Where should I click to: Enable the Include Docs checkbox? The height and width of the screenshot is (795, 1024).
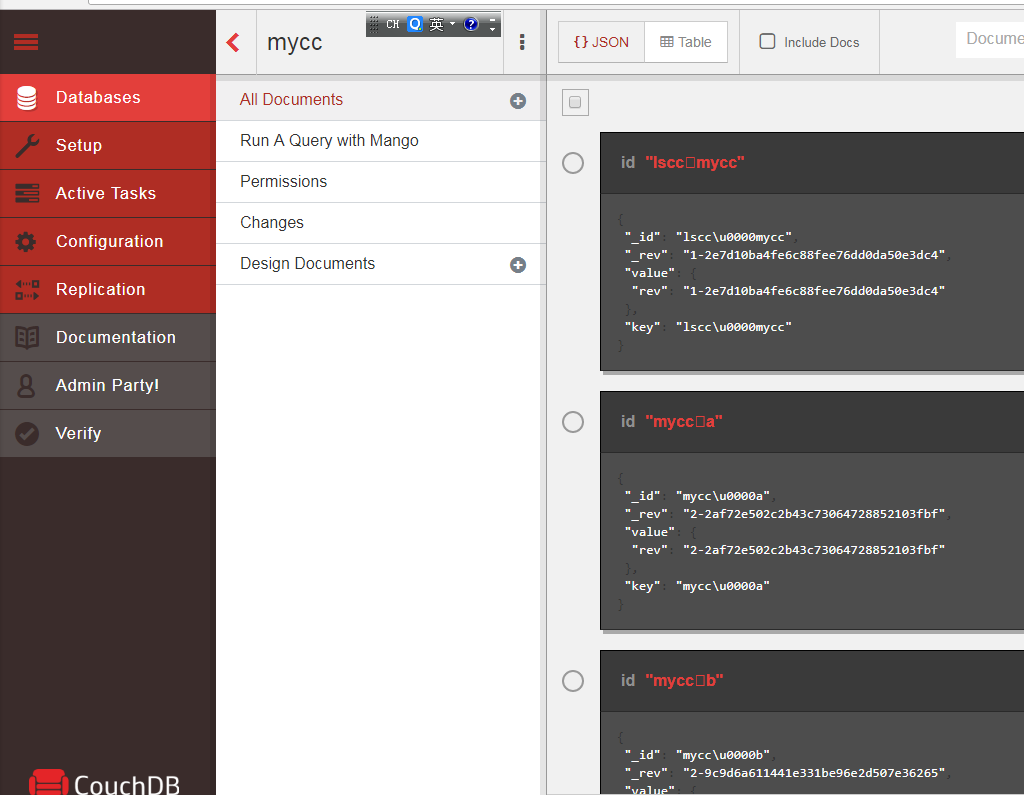tap(767, 42)
